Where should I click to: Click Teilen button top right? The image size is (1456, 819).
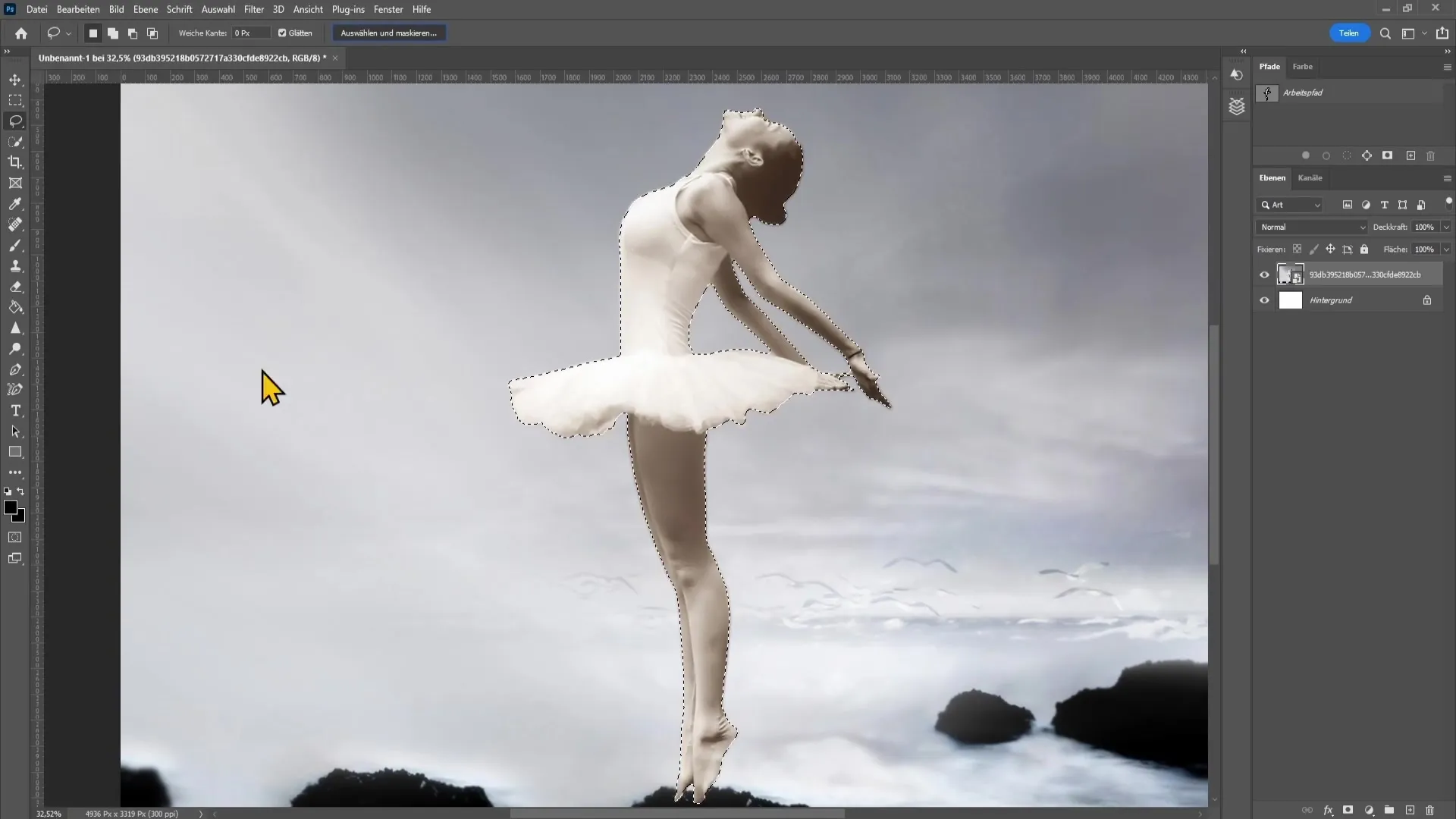coord(1348,33)
